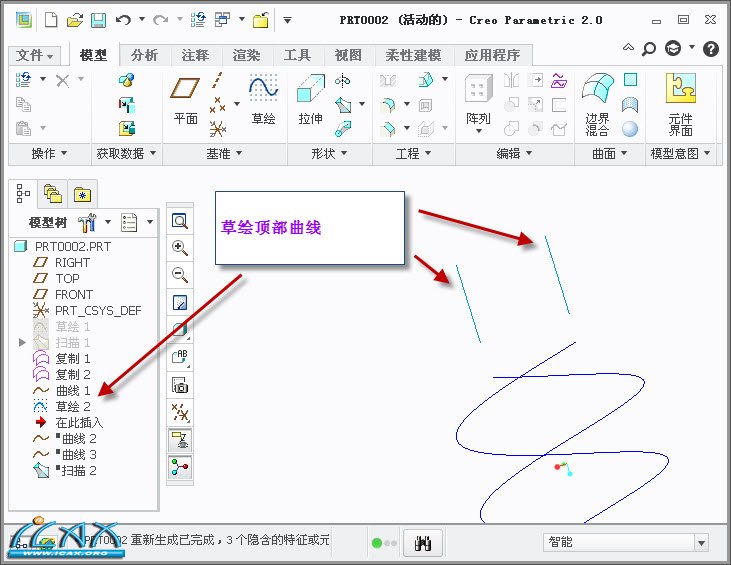
Task: Open the Pattern (阵列) tool
Action: (x=478, y=103)
